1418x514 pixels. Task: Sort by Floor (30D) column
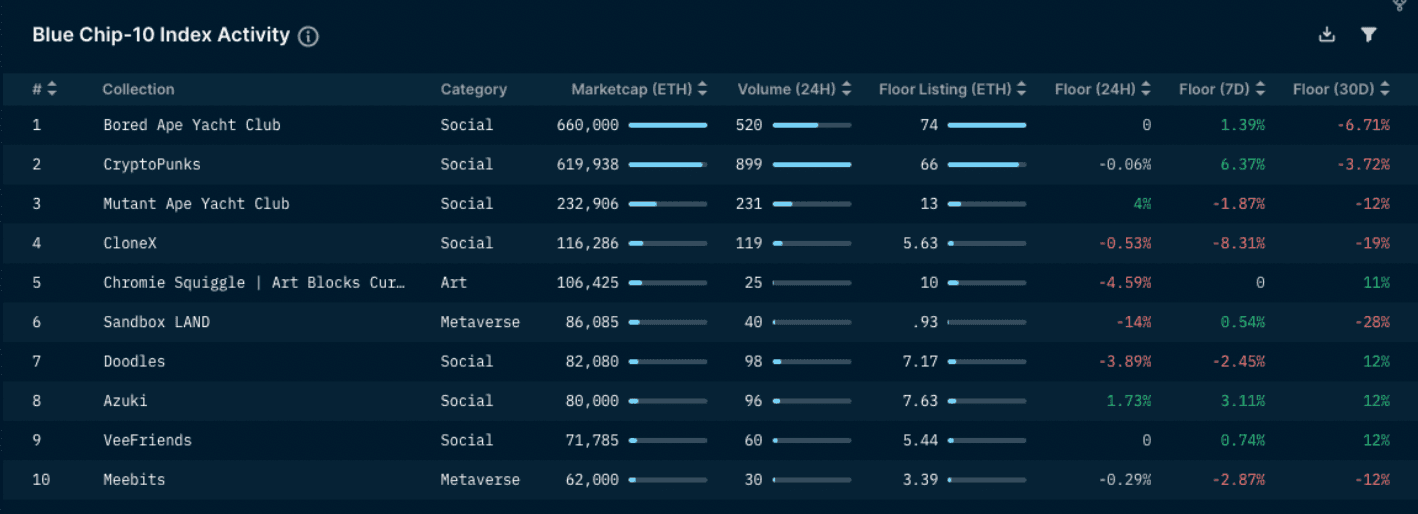[x=1385, y=89]
